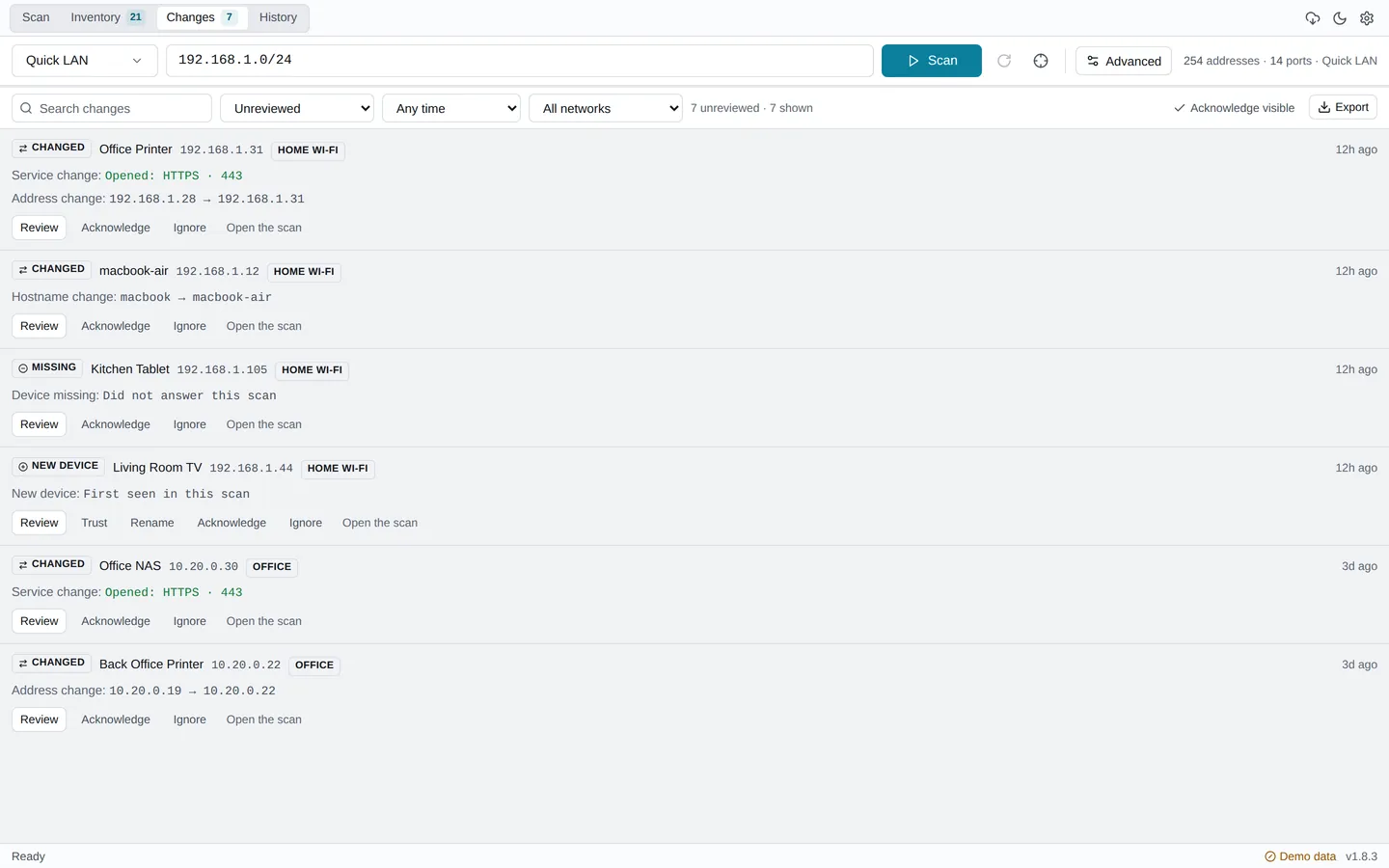The width and height of the screenshot is (1389, 868).
Task: Click the CHANGED badge on Office Printer
Action: tap(52, 149)
